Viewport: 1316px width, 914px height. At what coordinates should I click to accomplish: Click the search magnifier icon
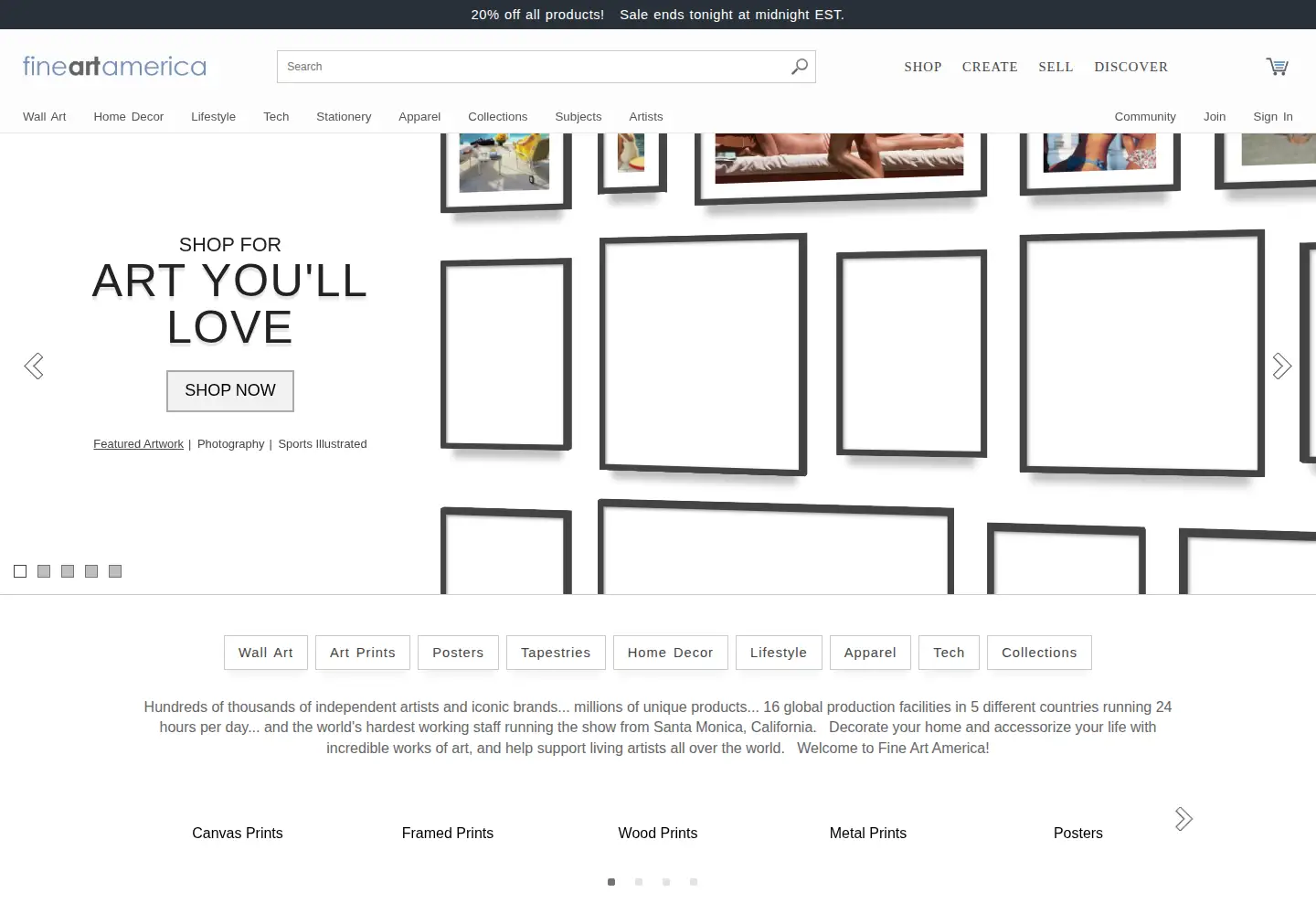pos(800,67)
